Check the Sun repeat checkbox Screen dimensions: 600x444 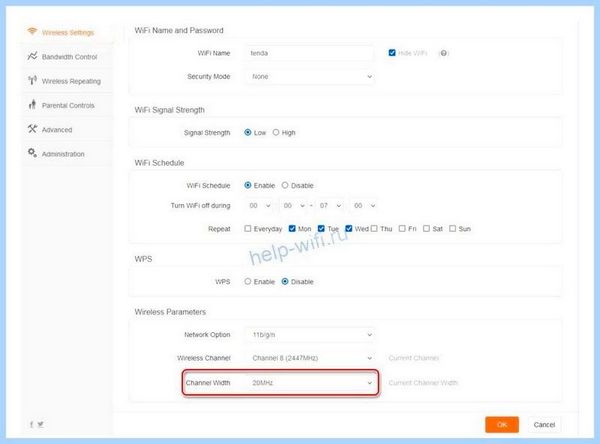click(452, 229)
